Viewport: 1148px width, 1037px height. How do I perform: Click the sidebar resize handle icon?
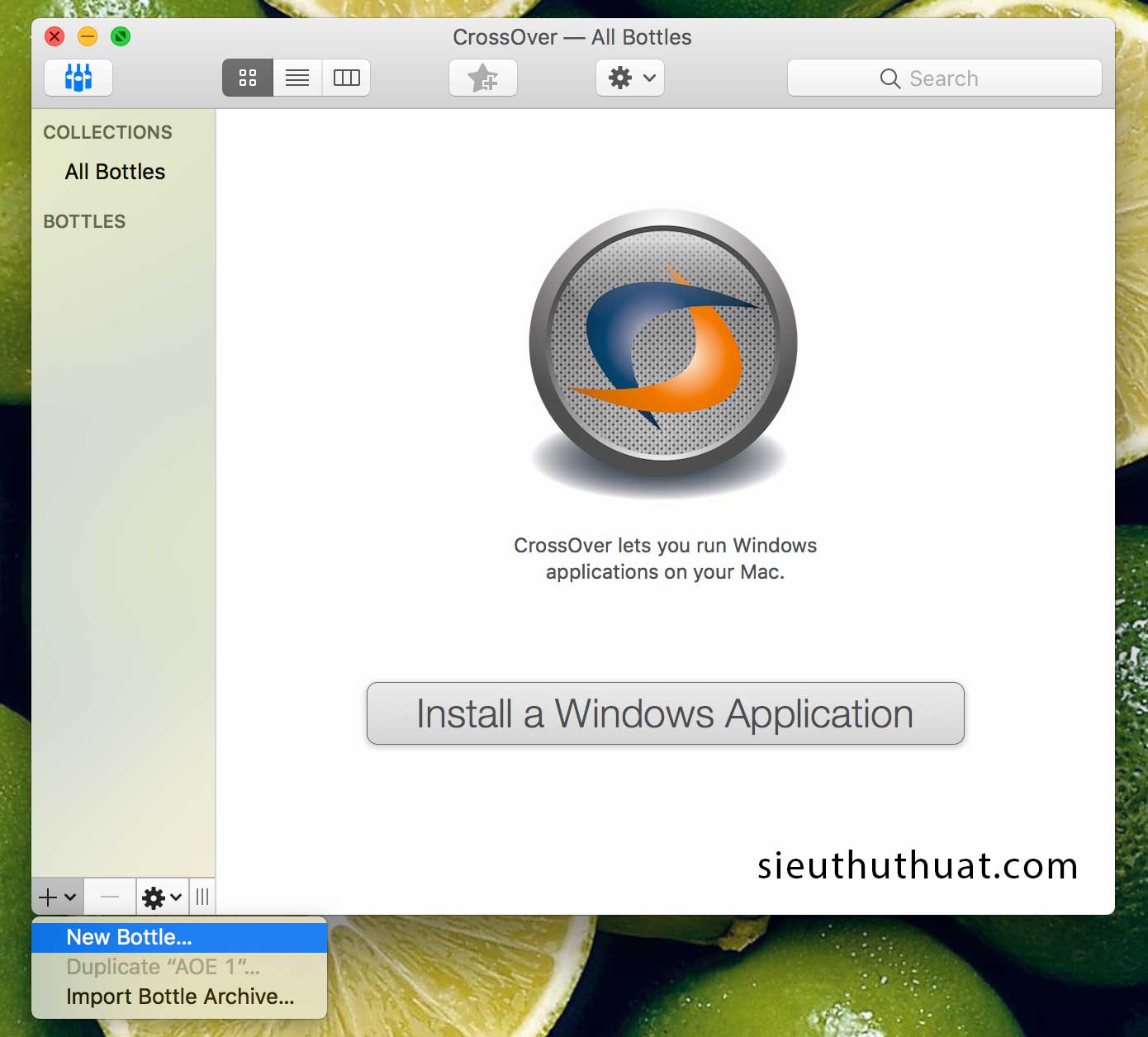pyautogui.click(x=202, y=897)
